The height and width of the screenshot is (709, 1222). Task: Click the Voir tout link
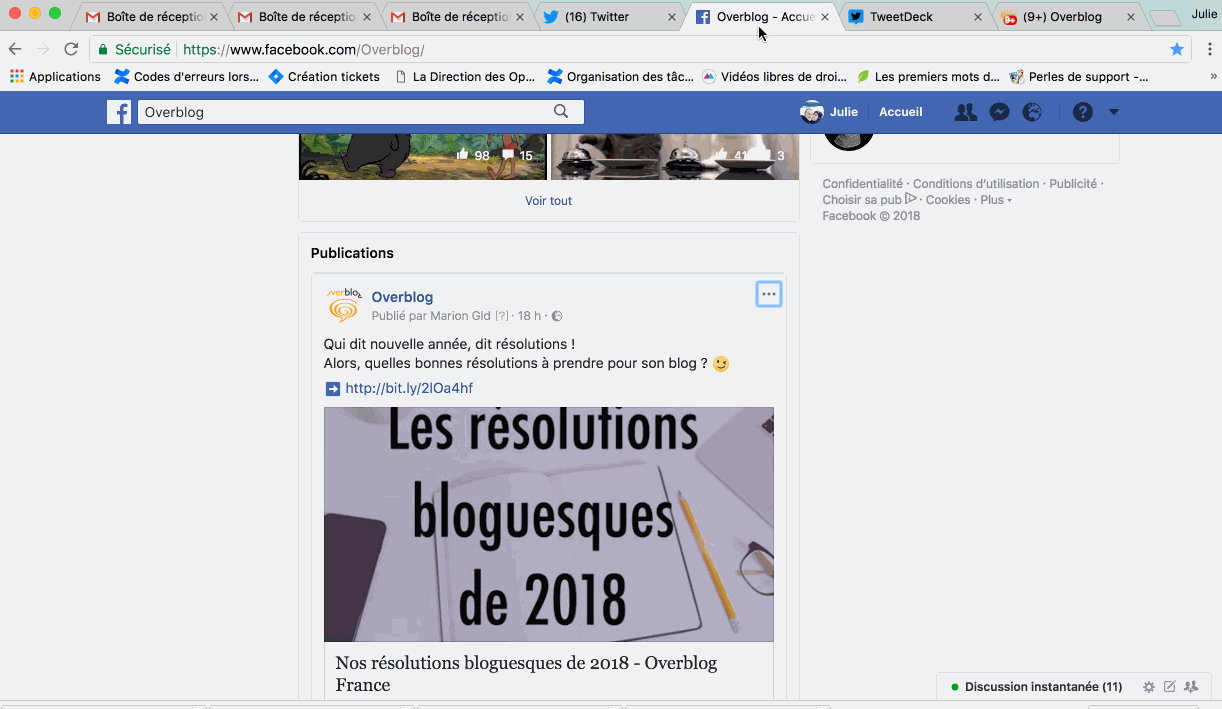point(548,201)
